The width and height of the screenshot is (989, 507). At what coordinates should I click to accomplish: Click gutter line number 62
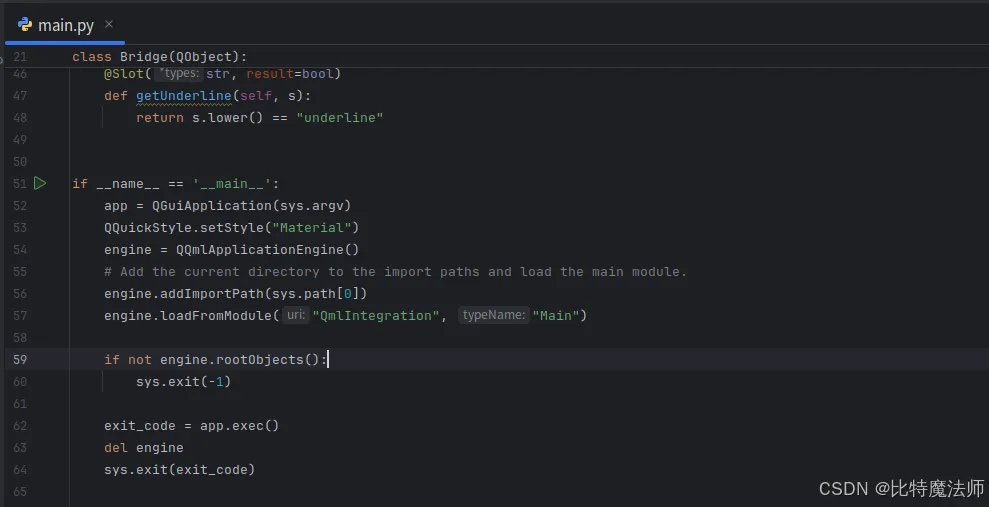(x=20, y=426)
